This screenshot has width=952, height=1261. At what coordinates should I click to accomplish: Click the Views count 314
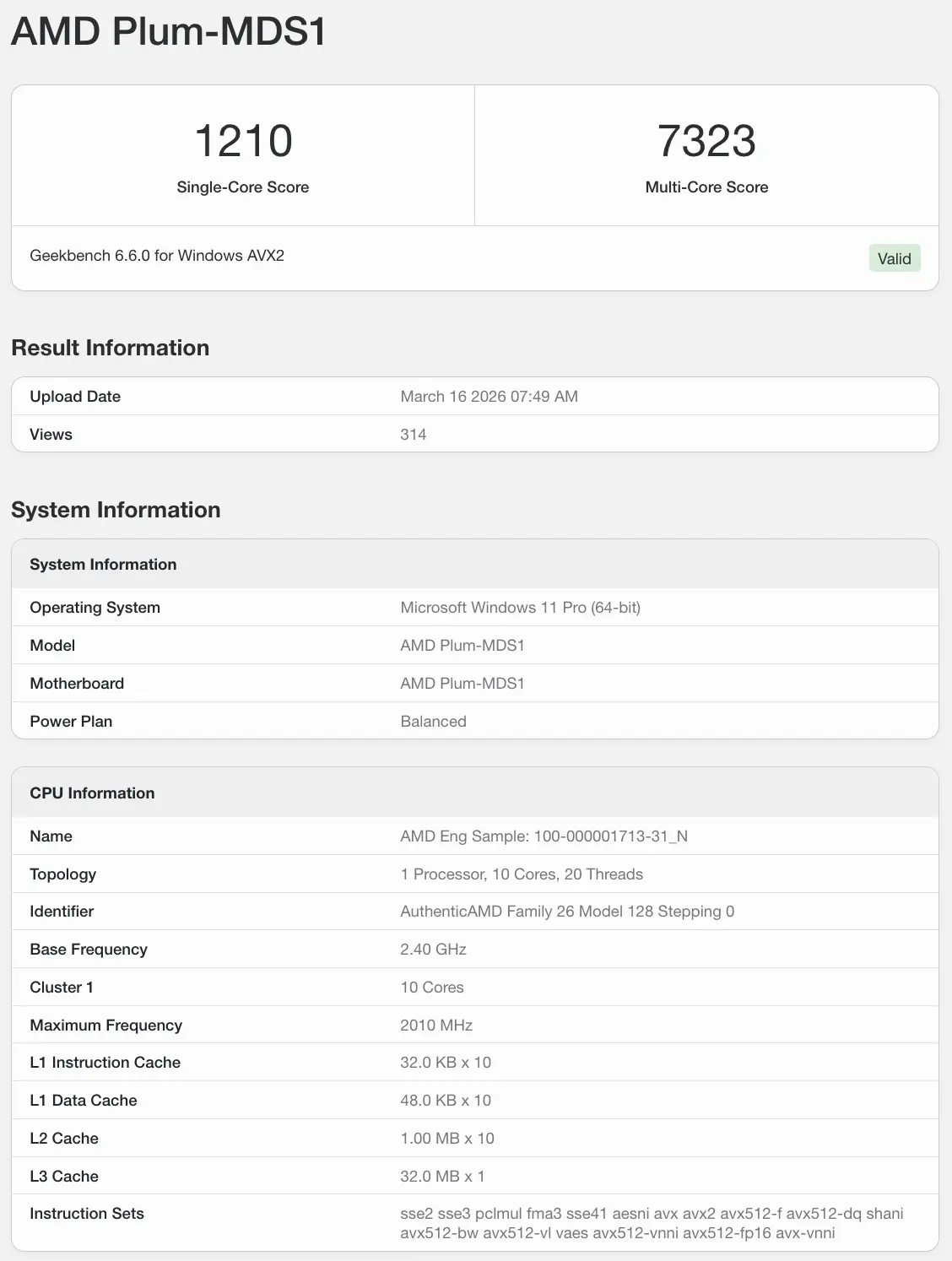pyautogui.click(x=413, y=435)
